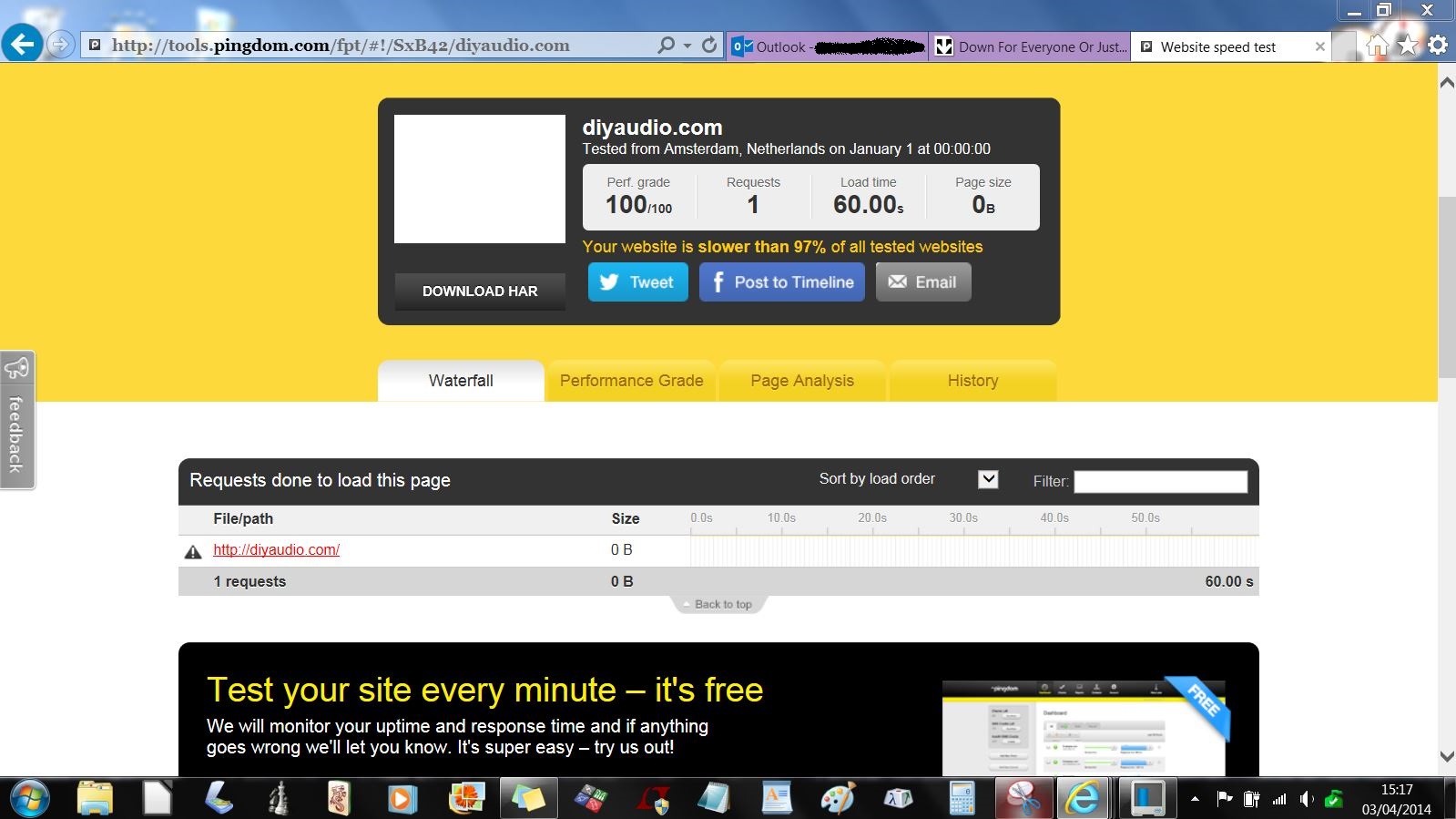The image size is (1456, 819).
Task: Open the Performance Grade tab
Action: [631, 381]
